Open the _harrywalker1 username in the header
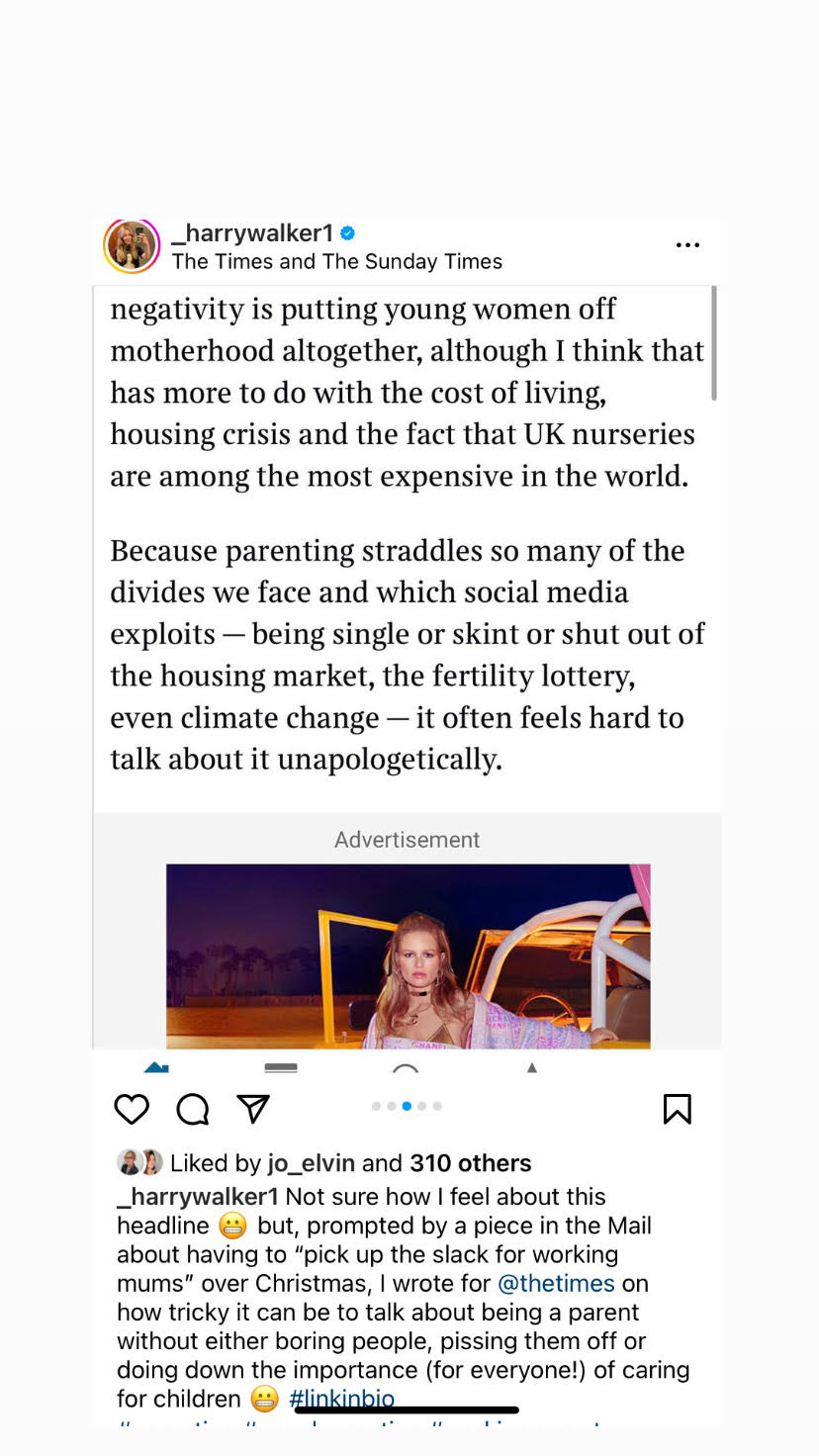The image size is (819, 1456). (x=252, y=233)
